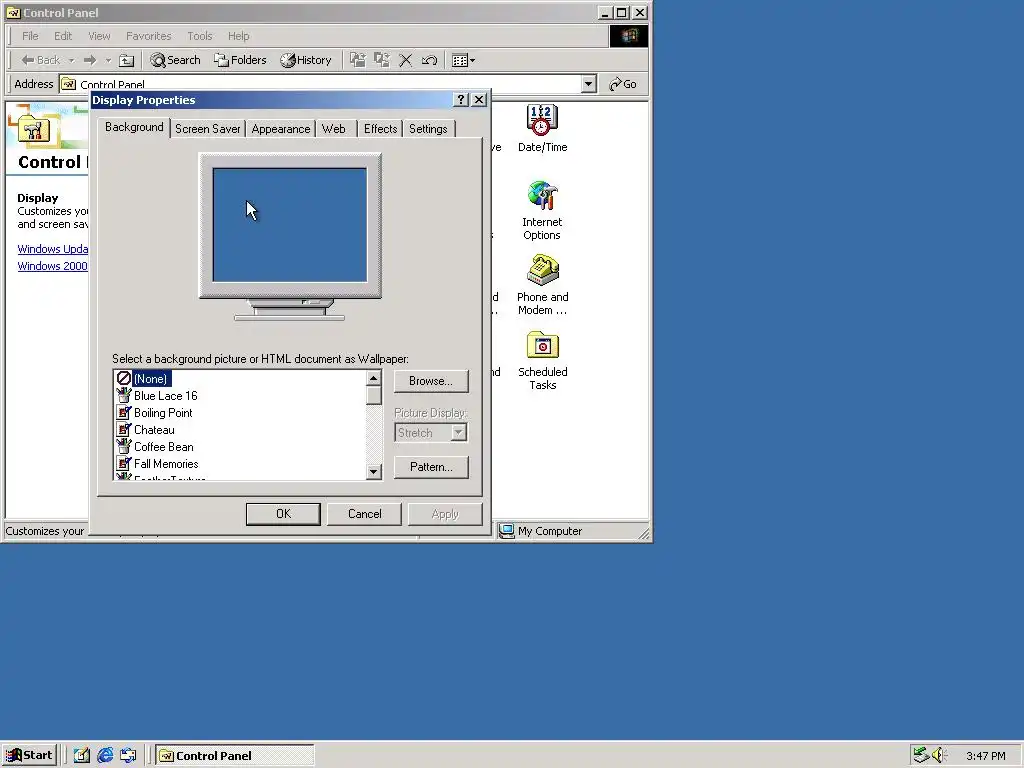
Task: Click the volume speaker tray icon
Action: click(x=939, y=755)
